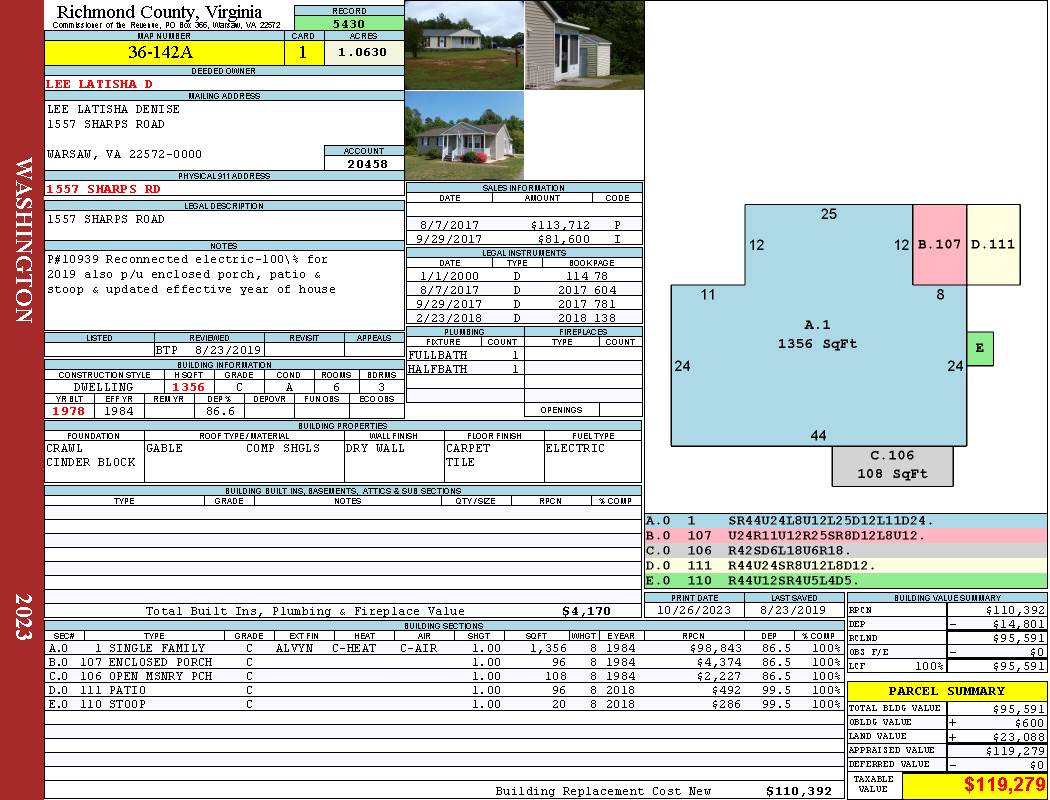The width and height of the screenshot is (1050, 800).
Task: Select legal instrument book page 114 78
Action: point(587,275)
